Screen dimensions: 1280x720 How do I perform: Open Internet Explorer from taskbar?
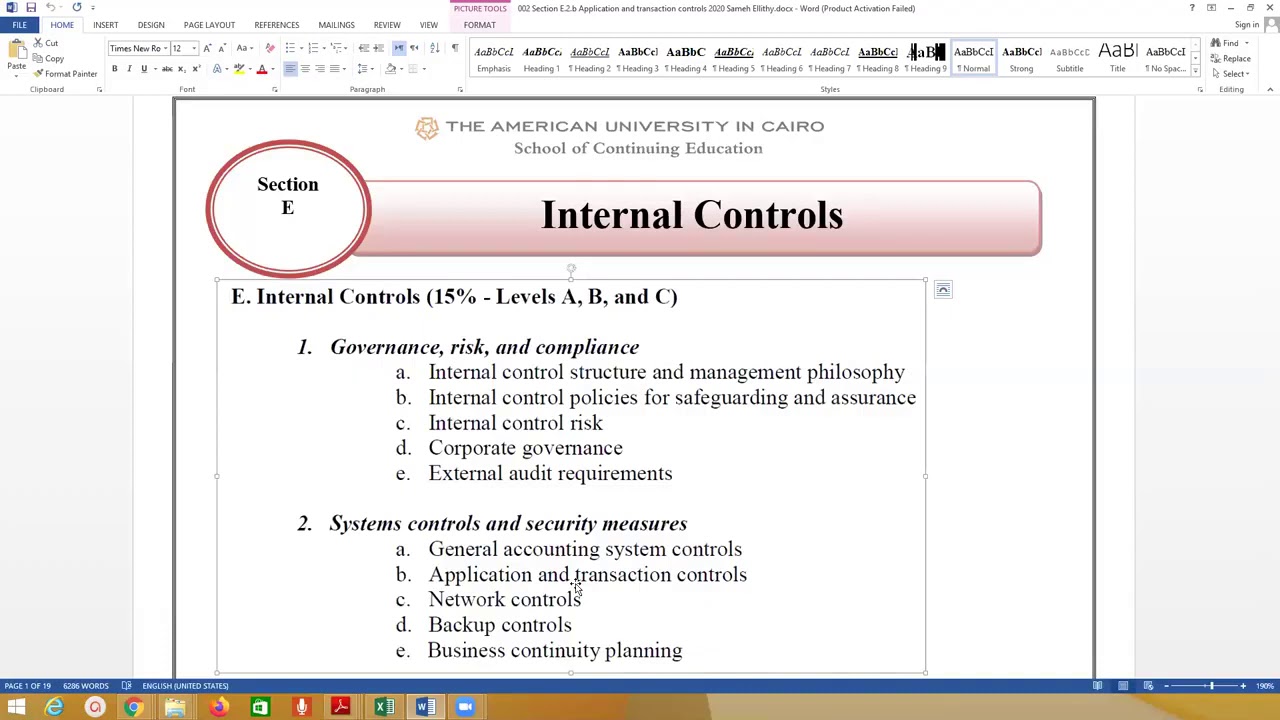(54, 708)
